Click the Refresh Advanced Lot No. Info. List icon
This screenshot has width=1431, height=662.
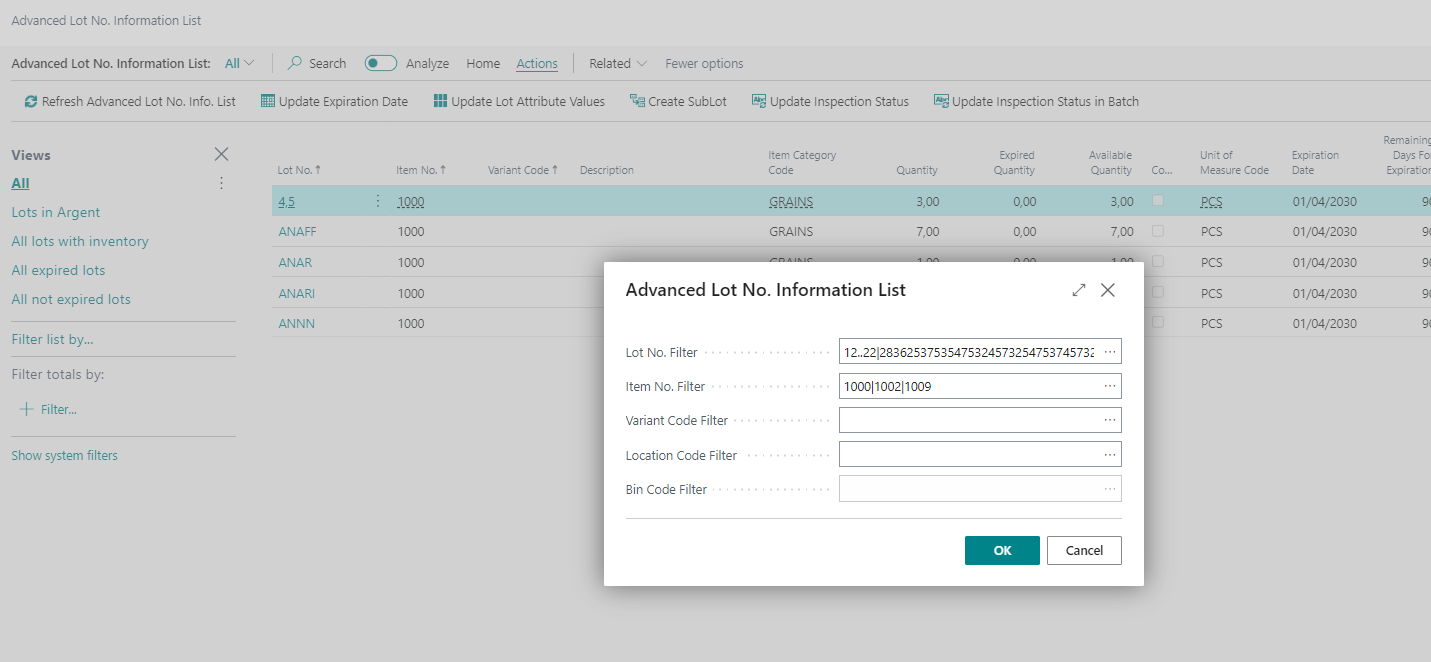pos(31,101)
